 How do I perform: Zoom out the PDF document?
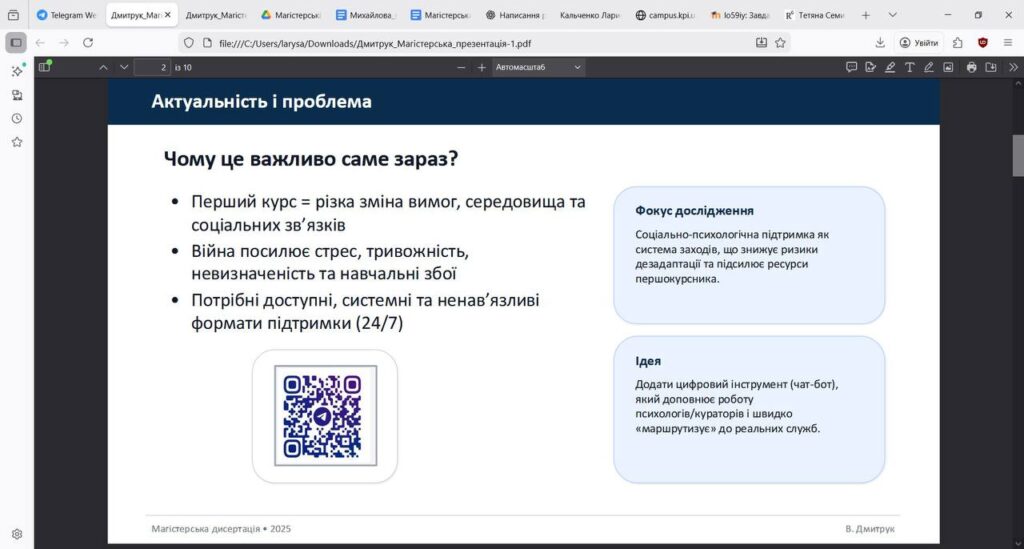(x=461, y=67)
